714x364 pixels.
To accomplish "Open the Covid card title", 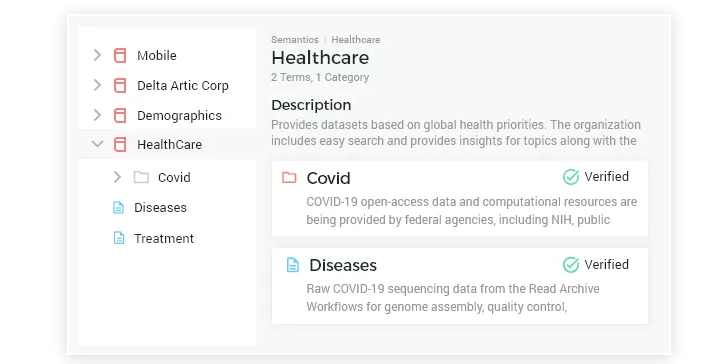I will click(328, 178).
